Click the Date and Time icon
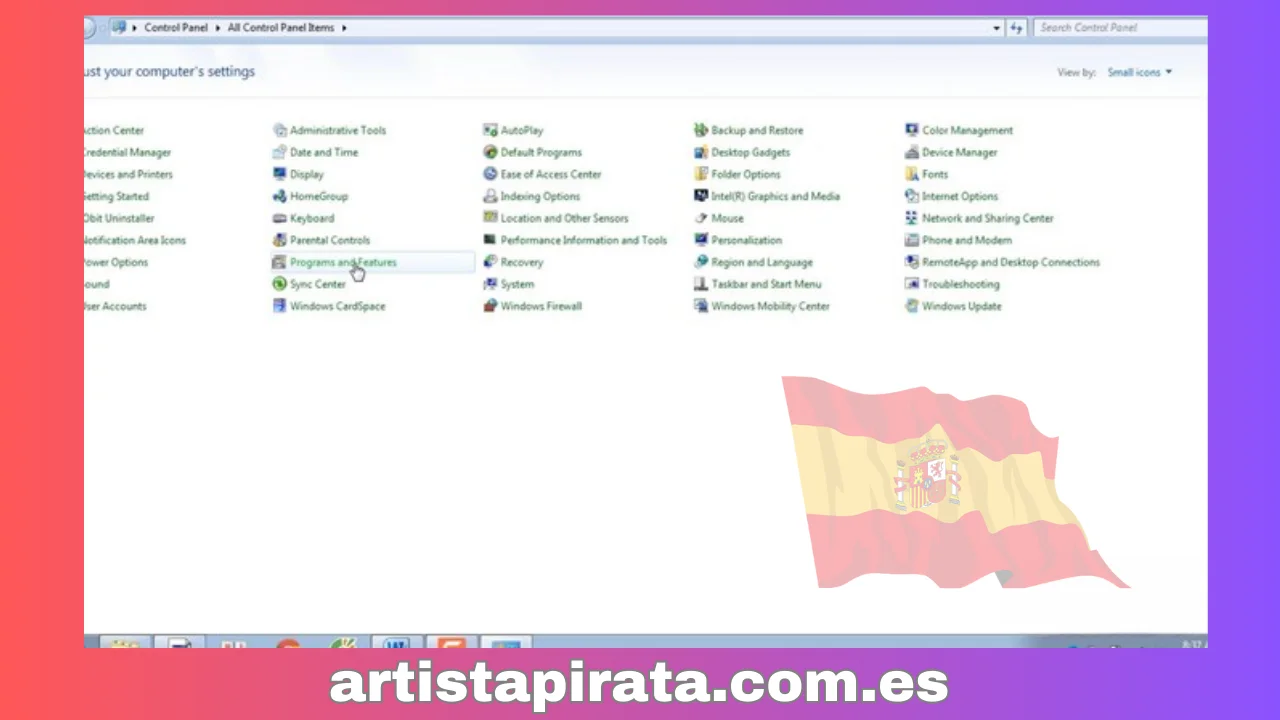The height and width of the screenshot is (720, 1280). (x=280, y=152)
